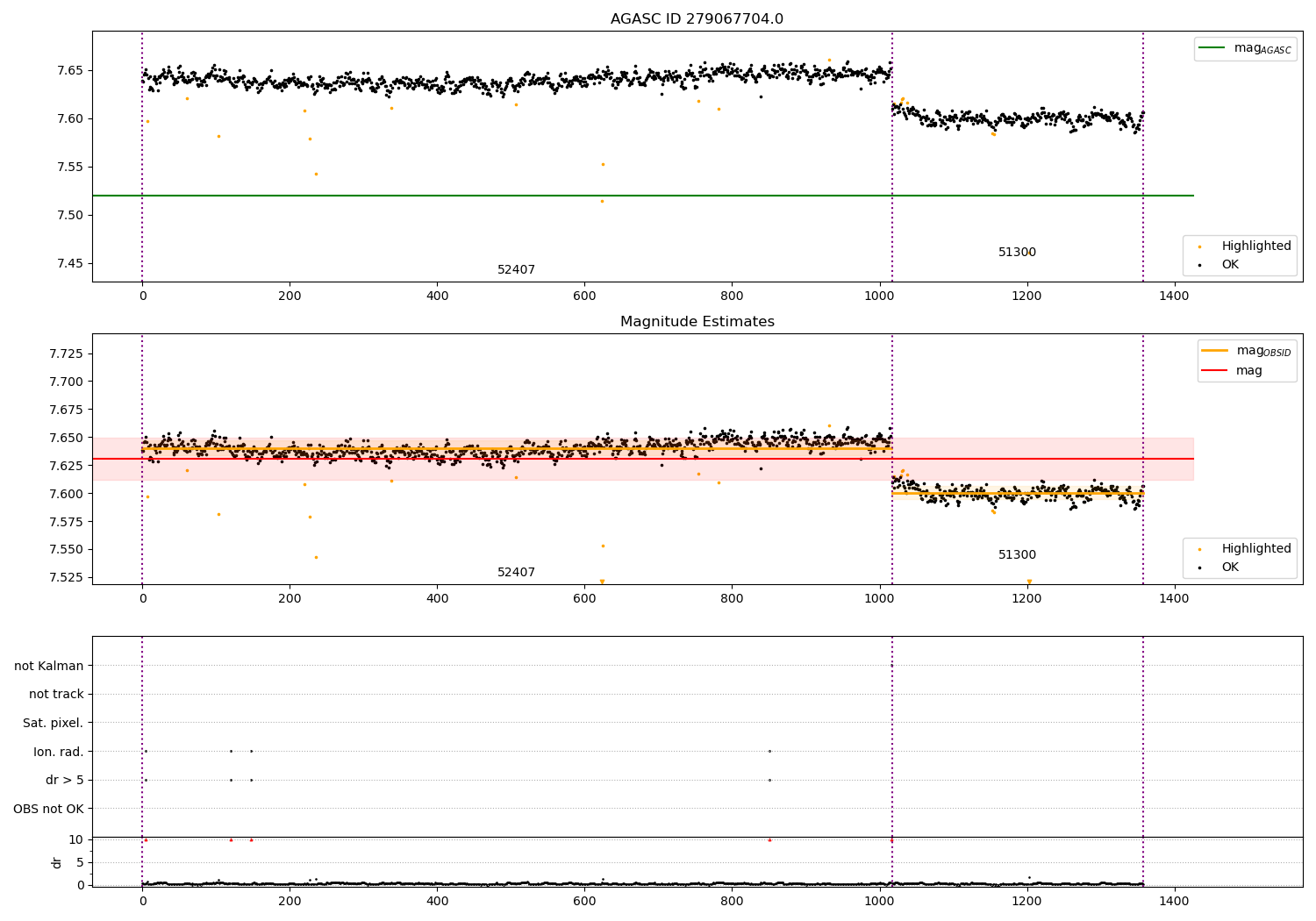Click the 5 tick on the dr axis
This screenshot has height=921, width=1316.
coord(80,862)
